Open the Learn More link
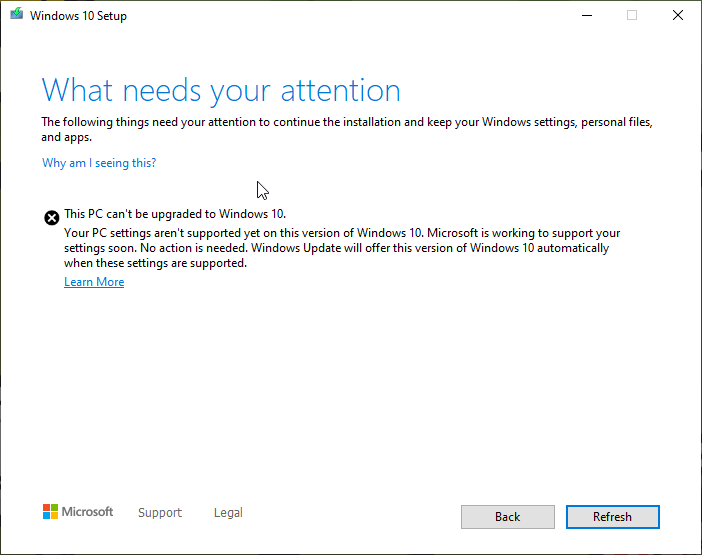The image size is (702, 555). point(94,282)
